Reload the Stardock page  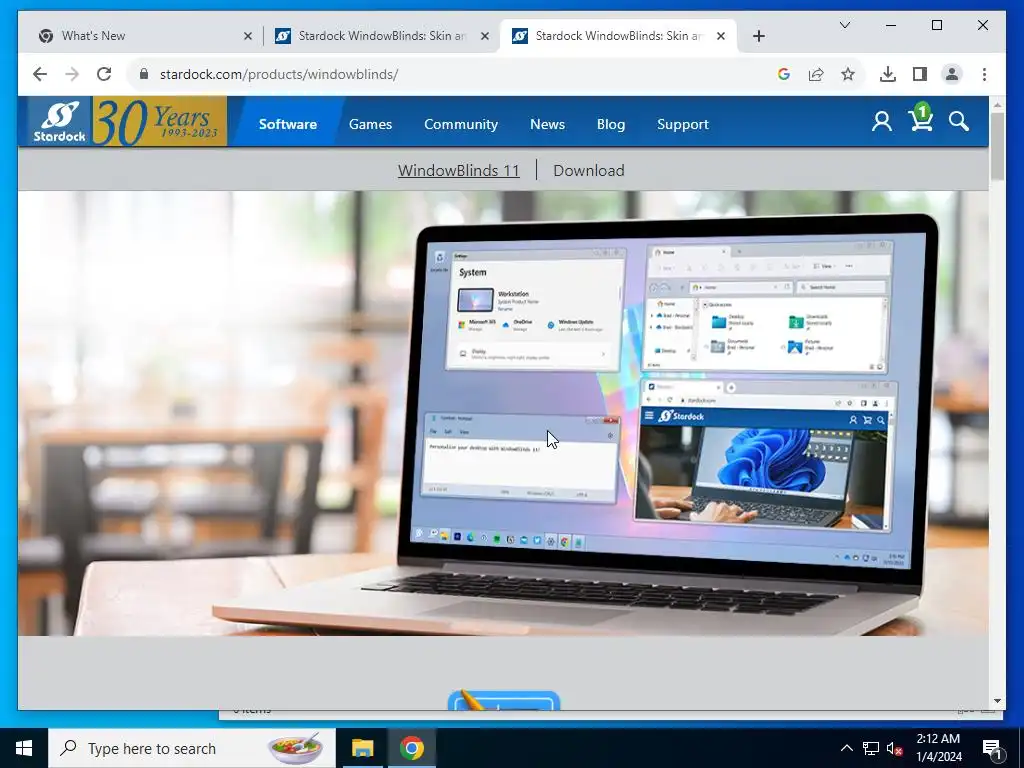click(x=104, y=74)
